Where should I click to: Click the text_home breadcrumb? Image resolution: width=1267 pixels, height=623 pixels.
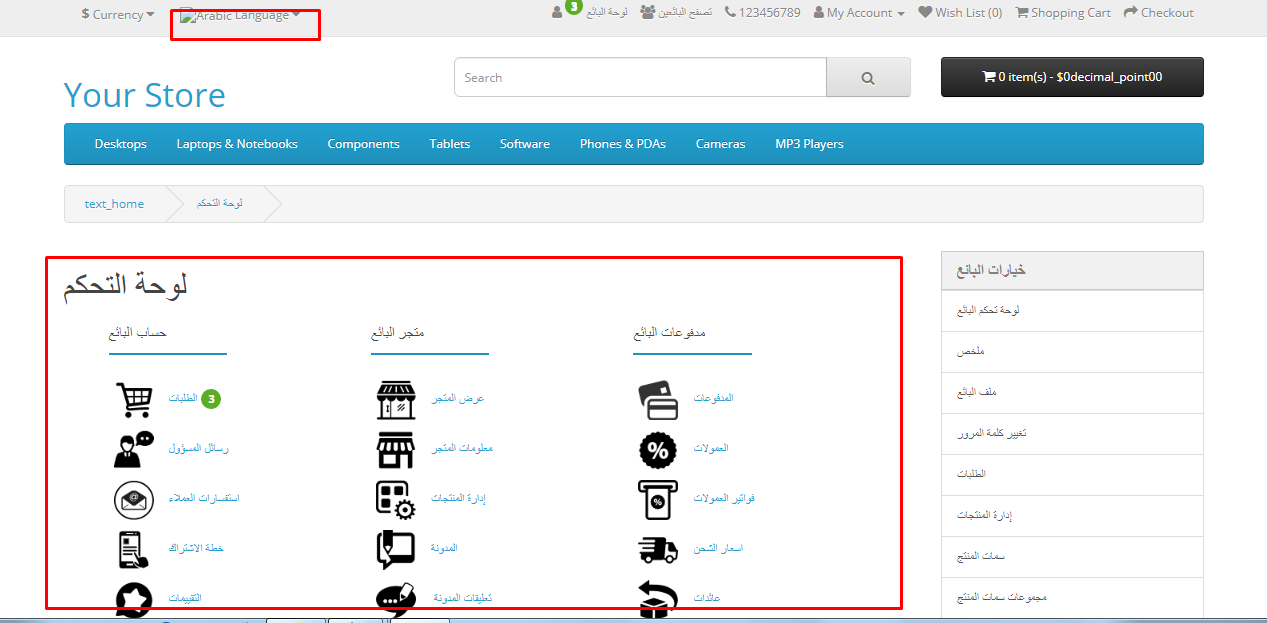(114, 204)
